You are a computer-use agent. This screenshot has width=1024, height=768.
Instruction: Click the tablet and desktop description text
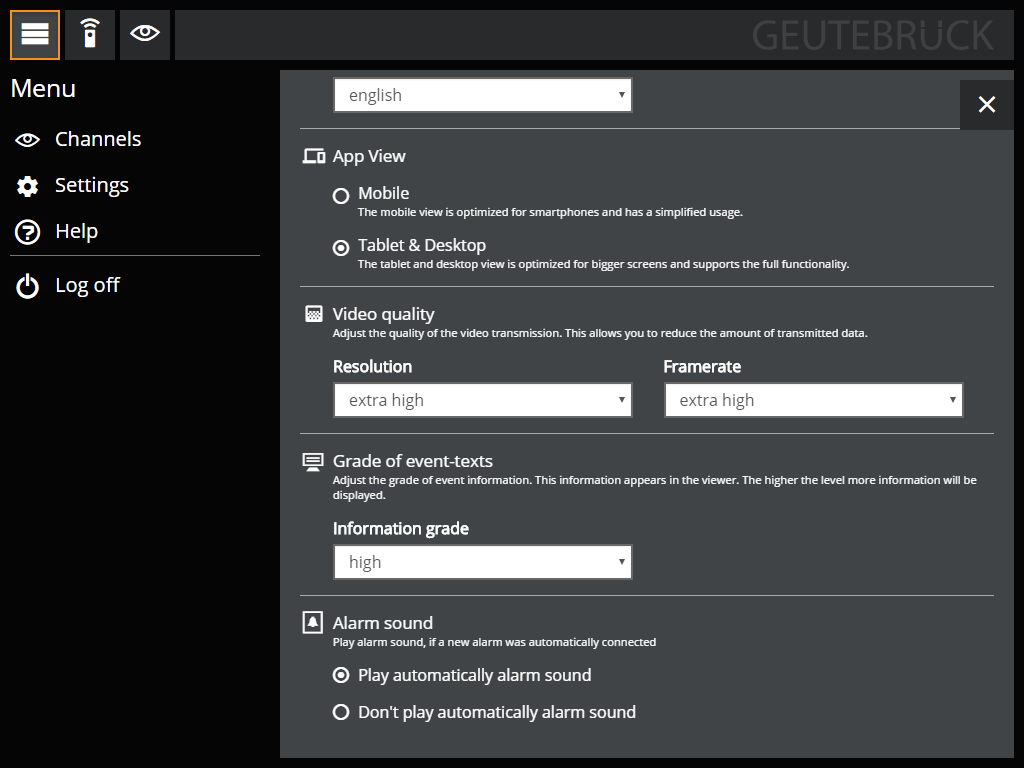tap(603, 264)
